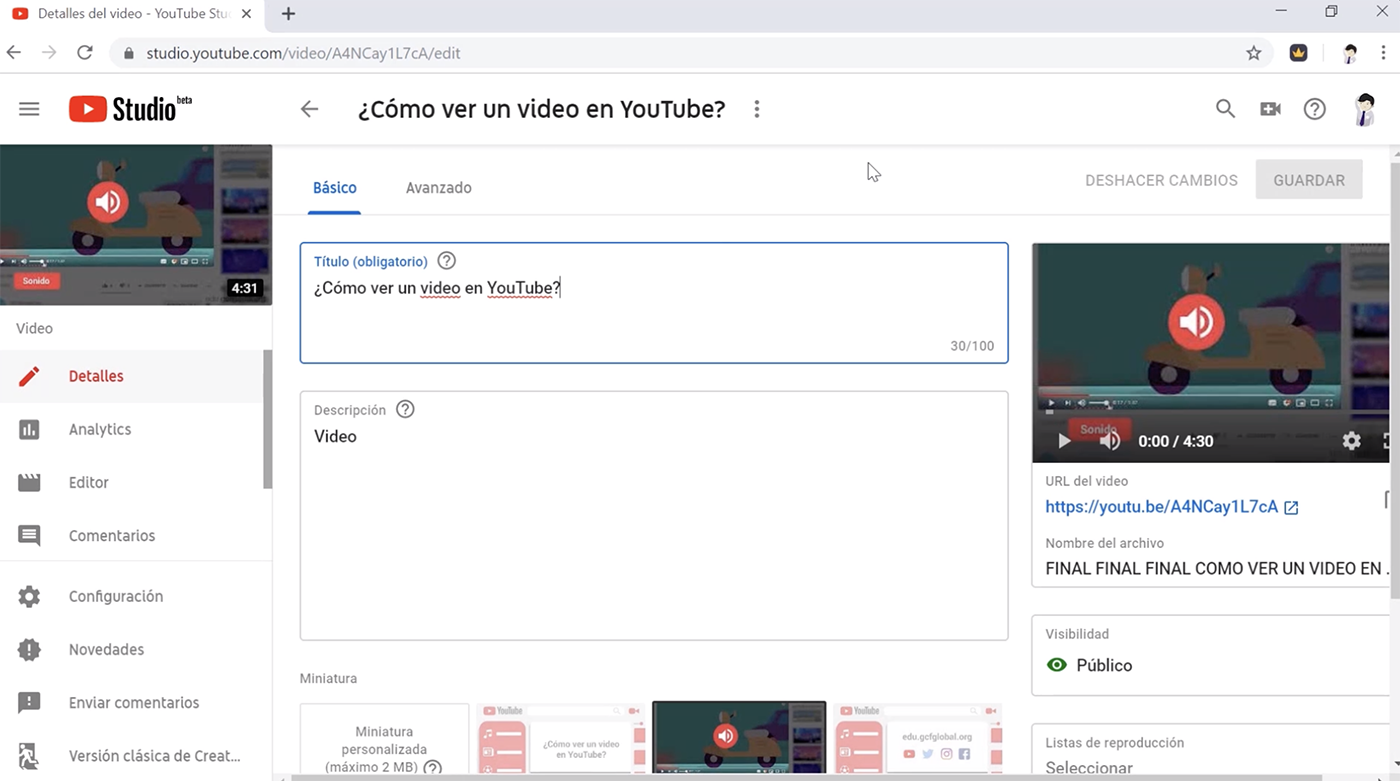Click the 30/100 character counter
Image resolution: width=1400 pixels, height=781 pixels.
pyautogui.click(x=972, y=346)
